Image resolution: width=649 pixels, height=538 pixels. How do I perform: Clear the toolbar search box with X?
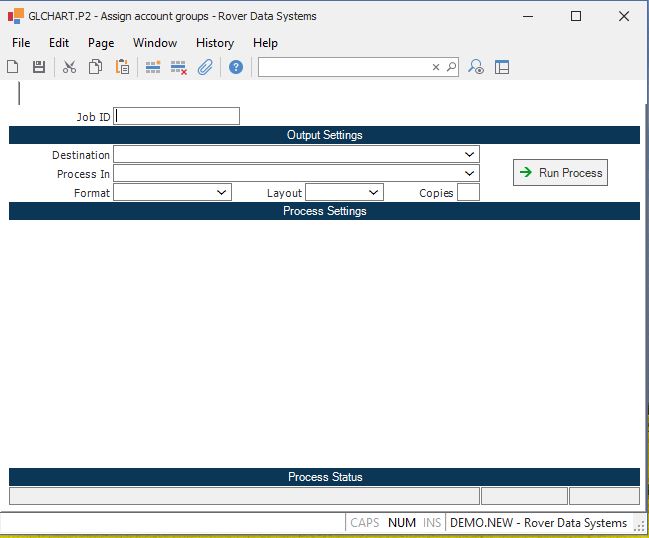[x=436, y=67]
